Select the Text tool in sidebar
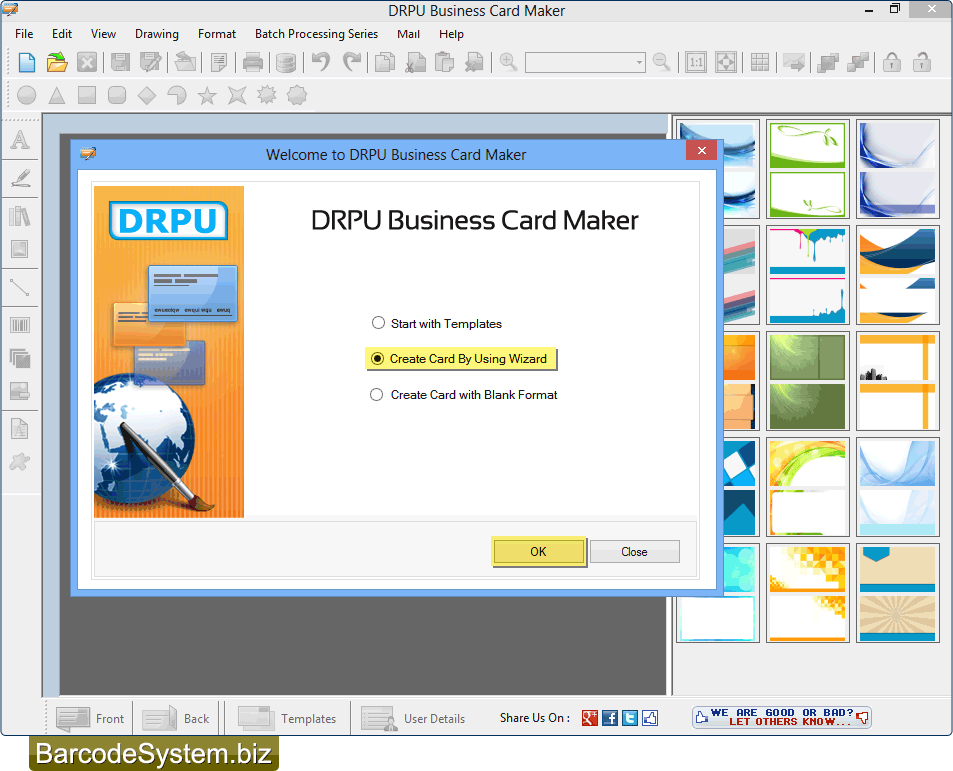The width and height of the screenshot is (953, 771). click(x=20, y=140)
